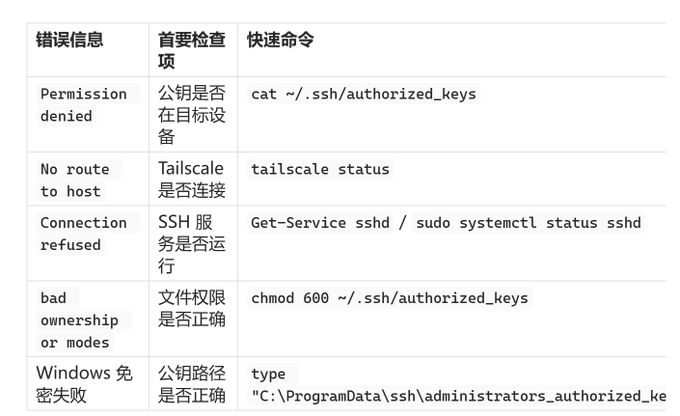Select the "cat ~/.ssh/authorized_keys" command
The width and height of the screenshot is (680, 416).
363,94
